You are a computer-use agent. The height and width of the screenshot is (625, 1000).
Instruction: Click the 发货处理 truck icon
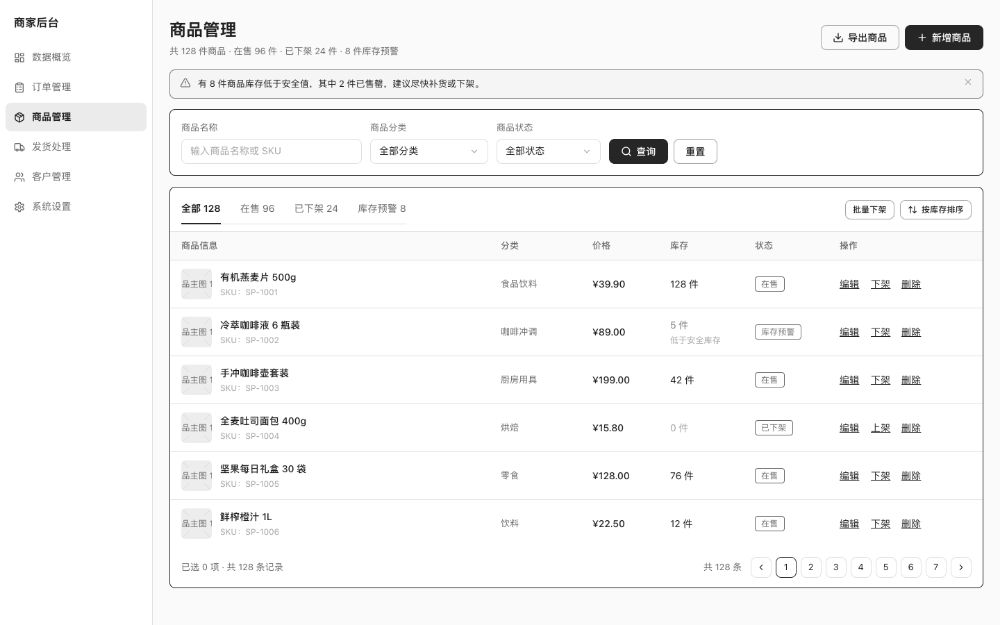19,147
